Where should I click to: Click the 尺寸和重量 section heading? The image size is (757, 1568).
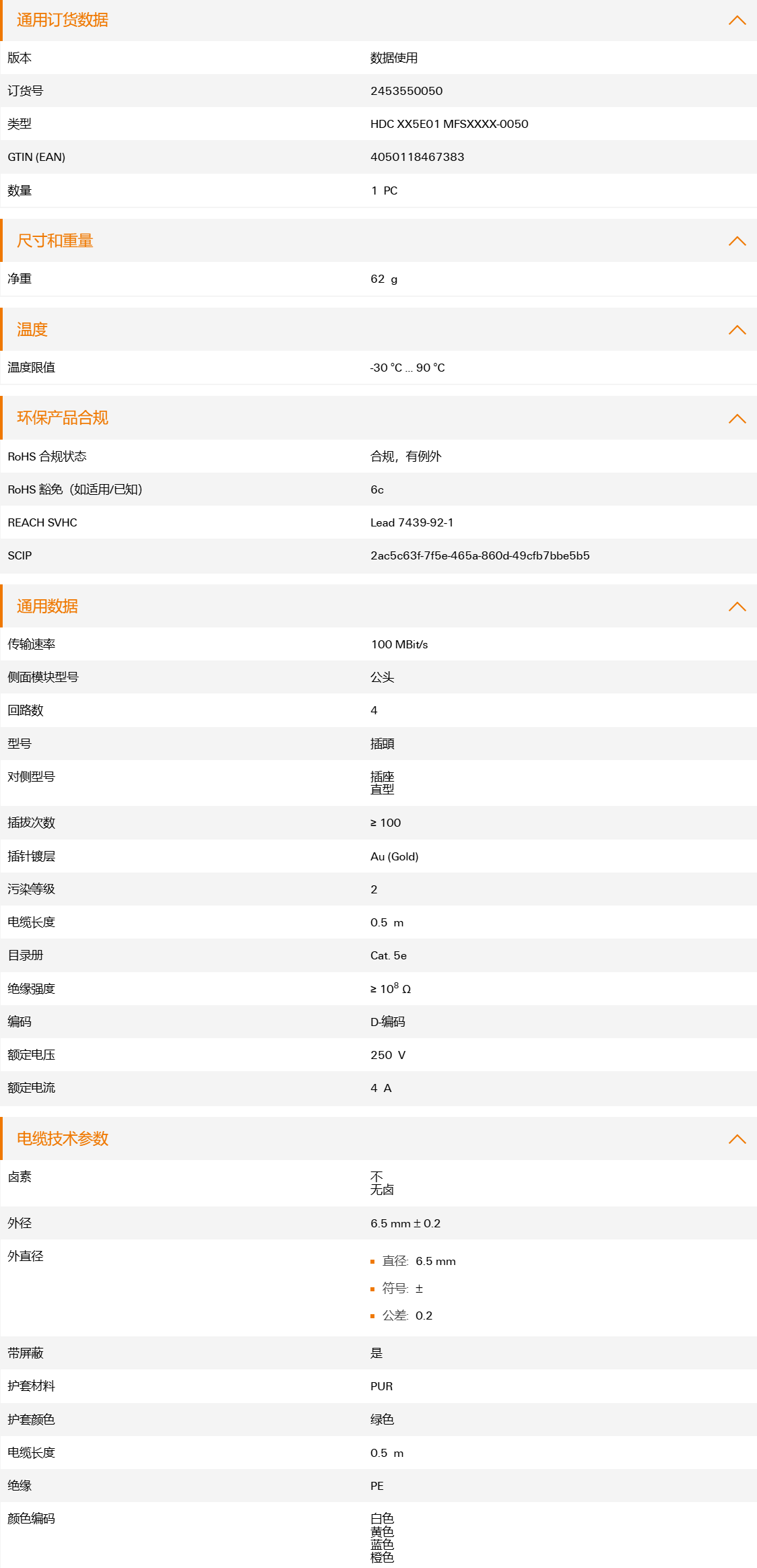click(55, 241)
